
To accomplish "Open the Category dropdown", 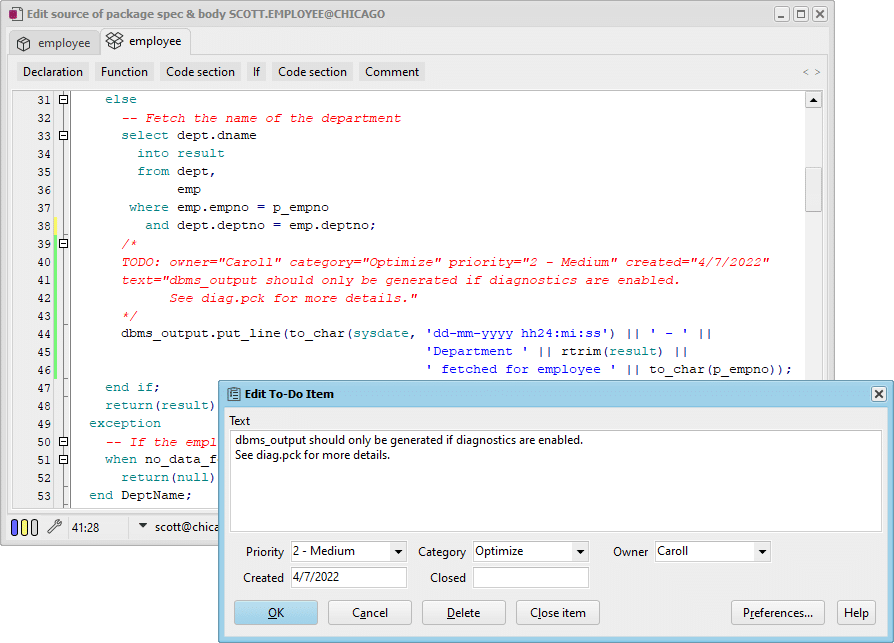I will (x=580, y=552).
